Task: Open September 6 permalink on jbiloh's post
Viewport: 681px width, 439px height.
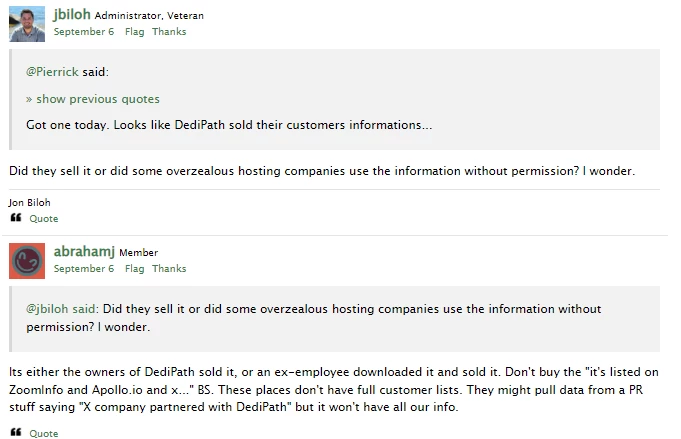Action: (84, 32)
